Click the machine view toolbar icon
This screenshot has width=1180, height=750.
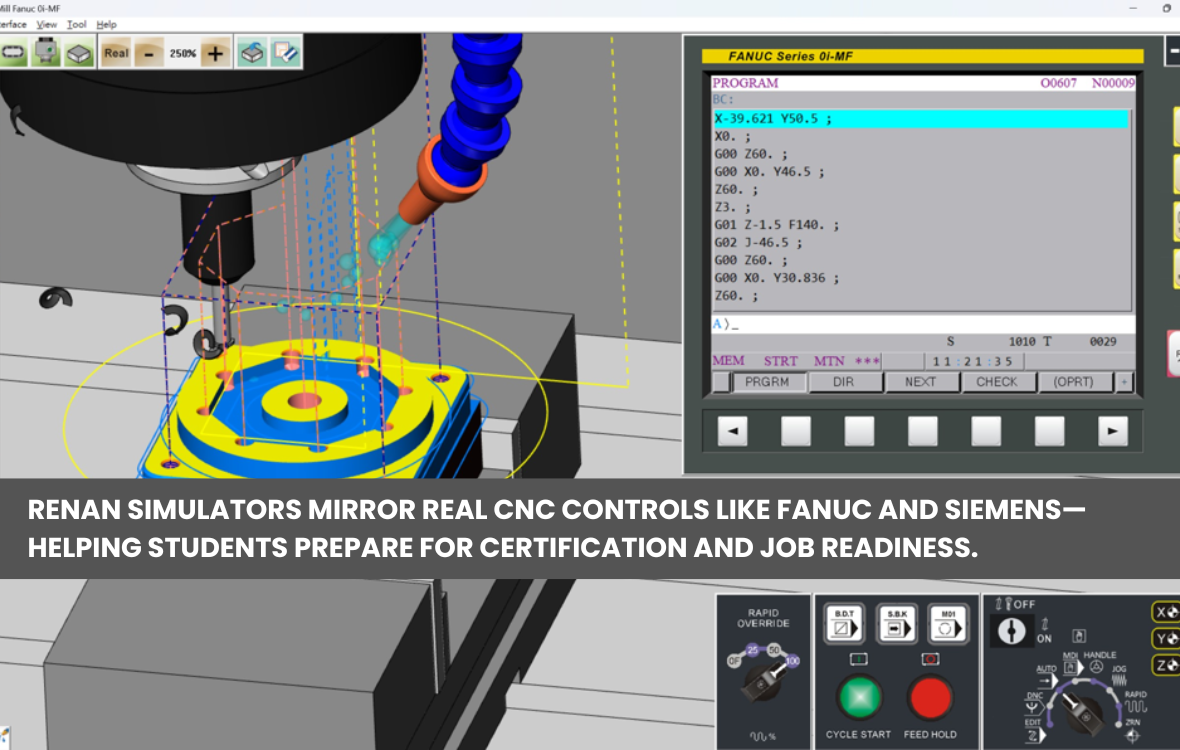(x=46, y=53)
